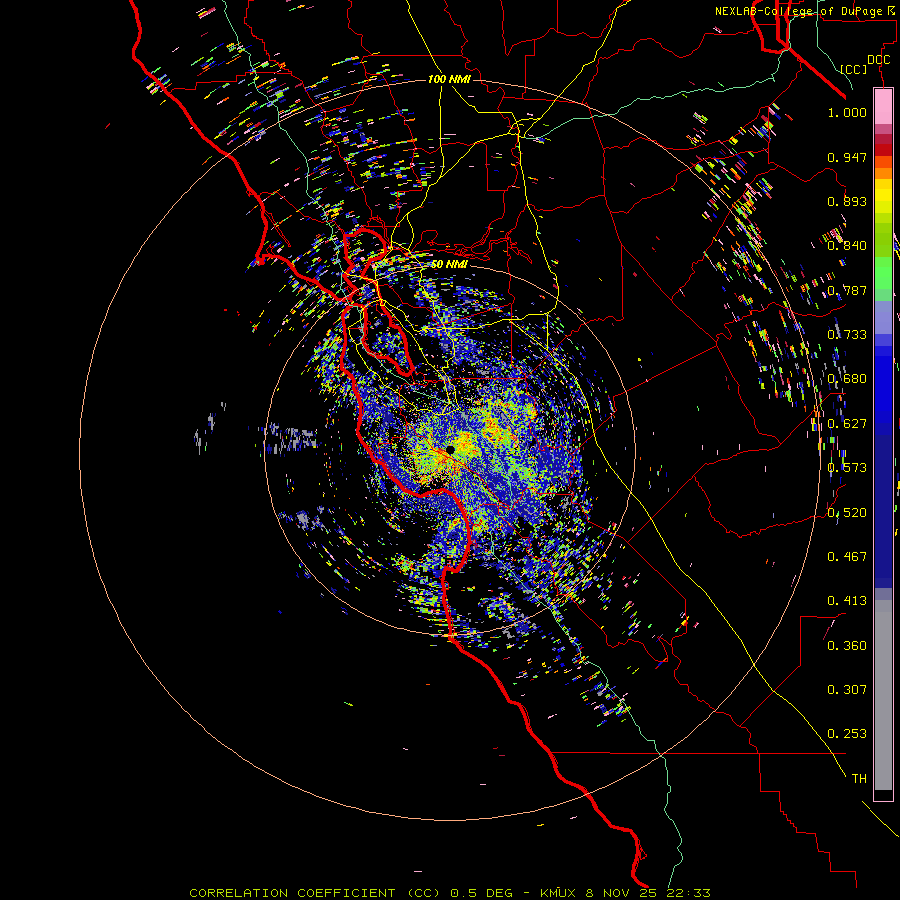Select the 0.893 scale value
The image size is (900, 900).
tap(847, 201)
